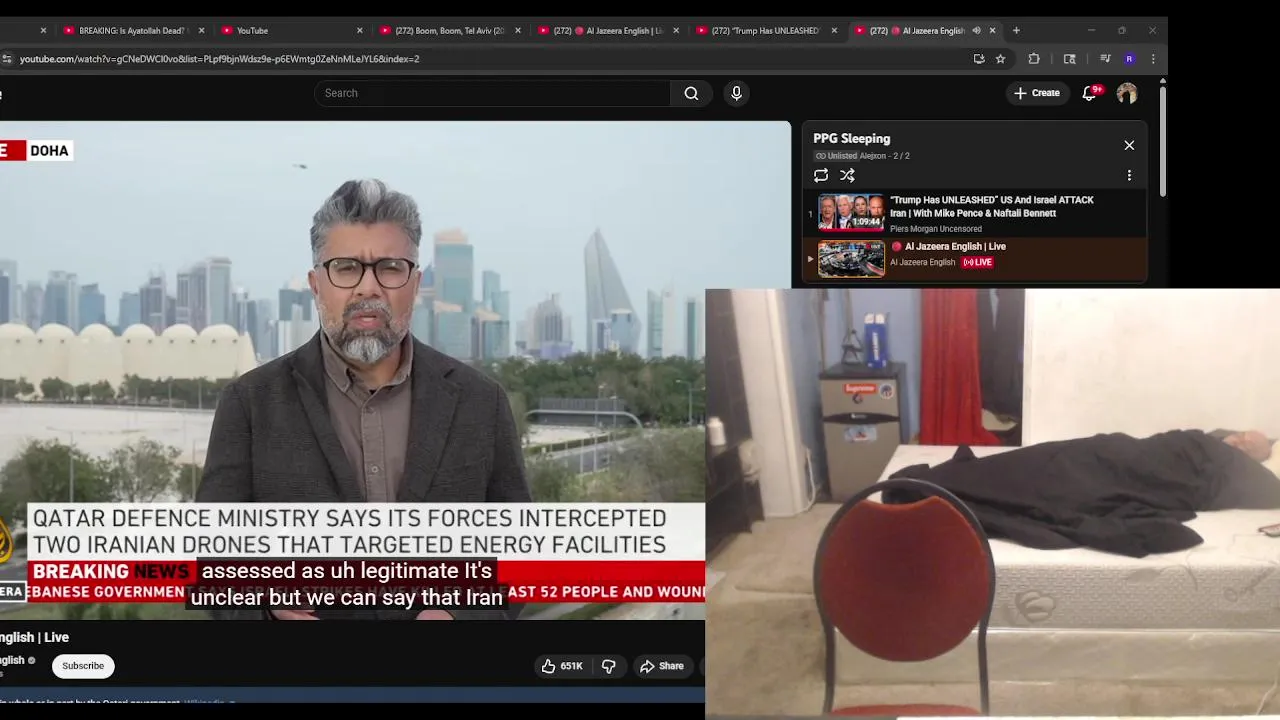1280x720 pixels.
Task: Click Piers Morgan Uncensored channel name
Action: (936, 229)
